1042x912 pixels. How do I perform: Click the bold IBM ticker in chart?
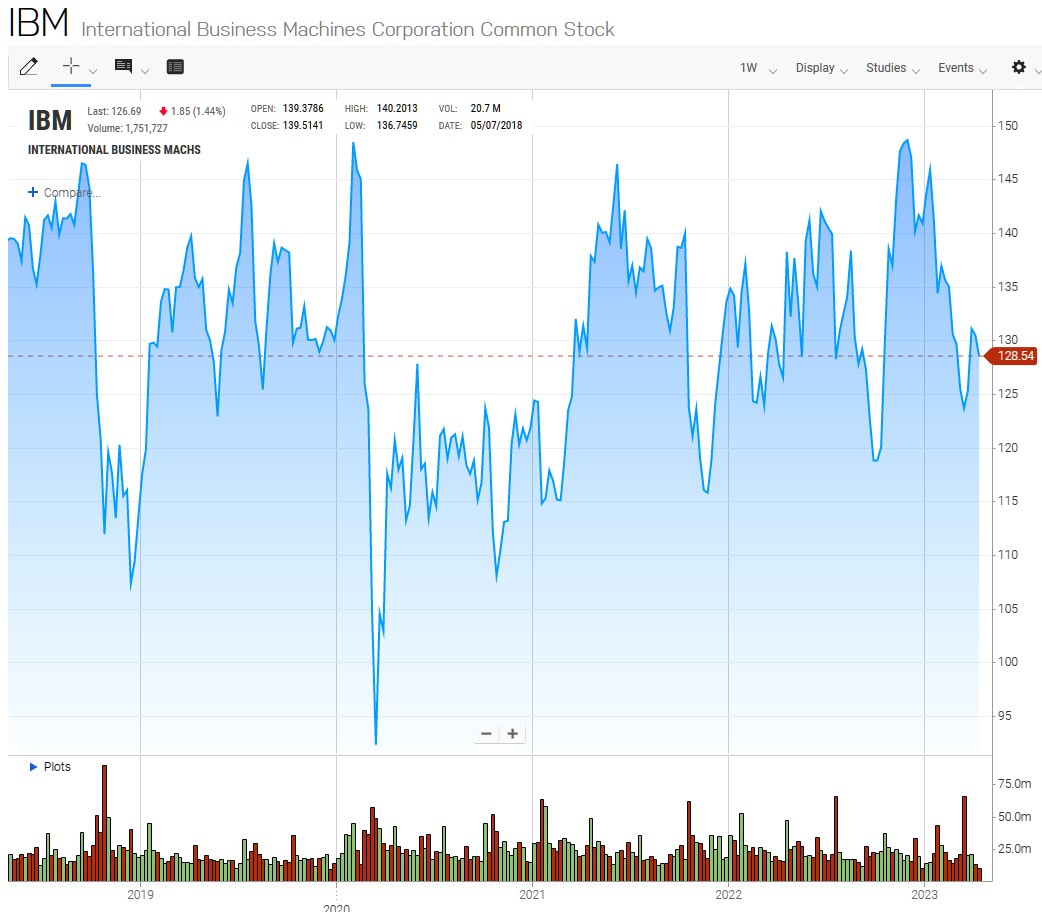[50, 121]
